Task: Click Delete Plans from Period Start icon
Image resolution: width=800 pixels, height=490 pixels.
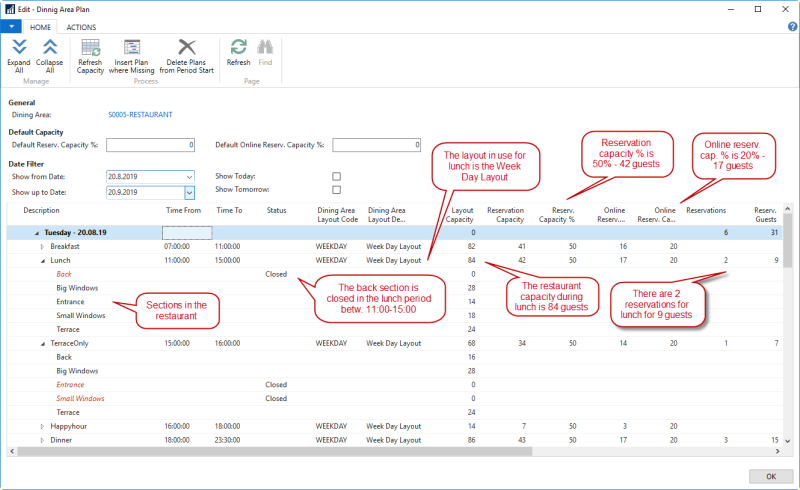Action: coord(187,47)
